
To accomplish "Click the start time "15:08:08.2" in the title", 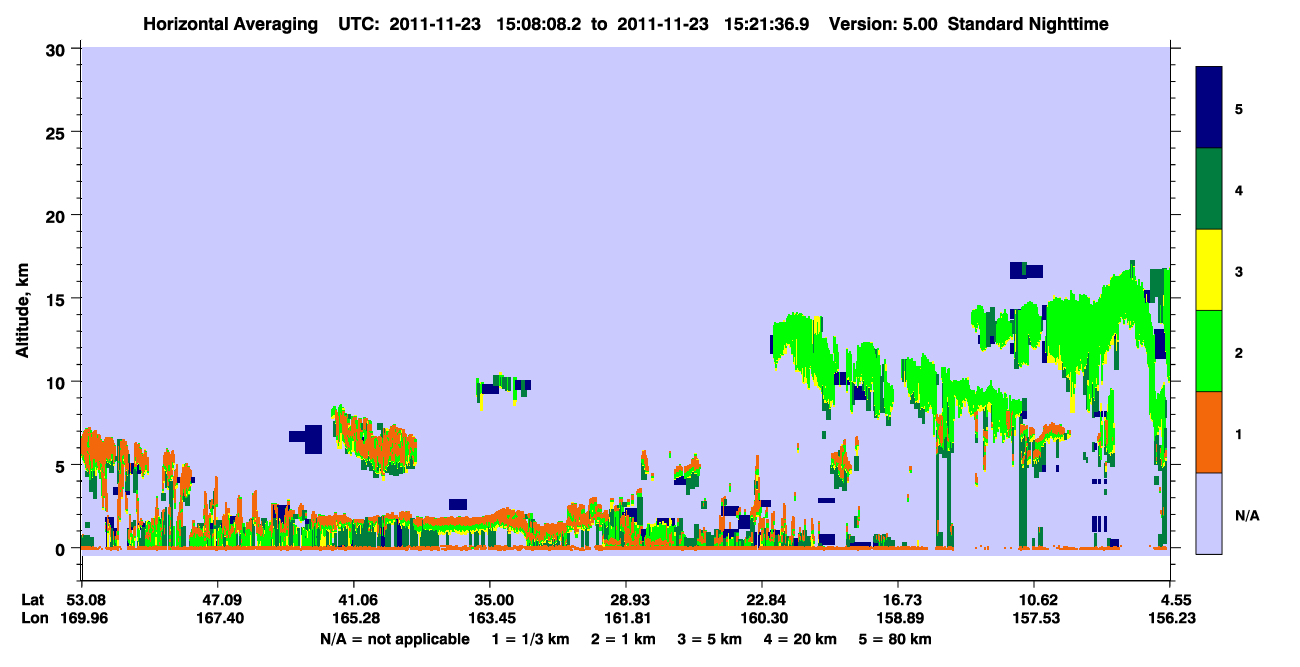I will pos(538,23).
